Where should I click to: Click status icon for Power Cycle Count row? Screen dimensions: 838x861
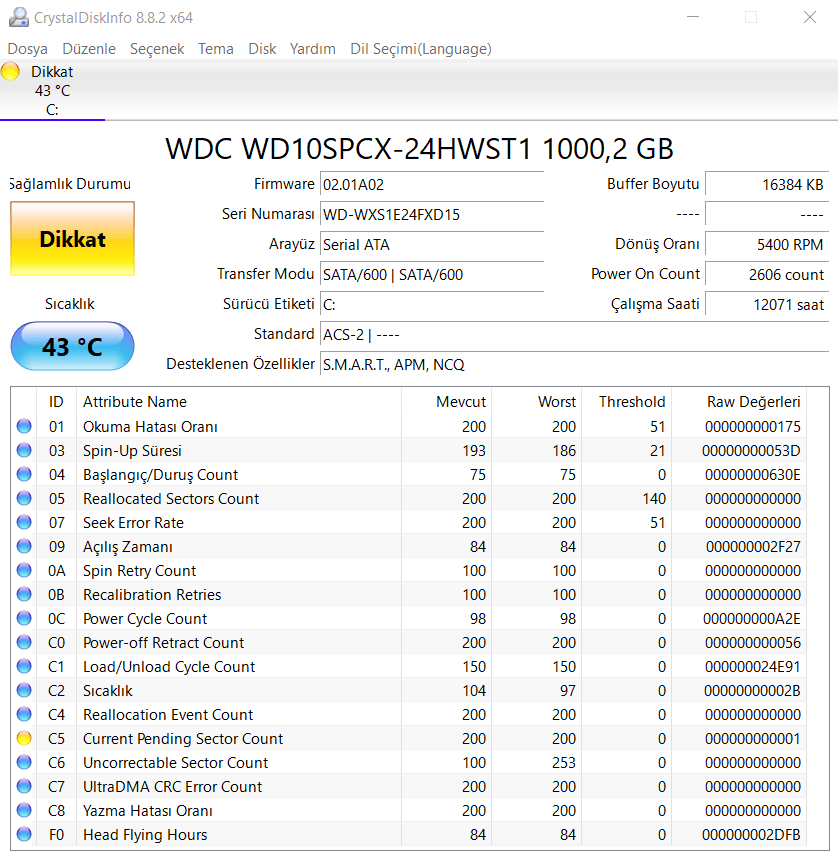pyautogui.click(x=24, y=618)
